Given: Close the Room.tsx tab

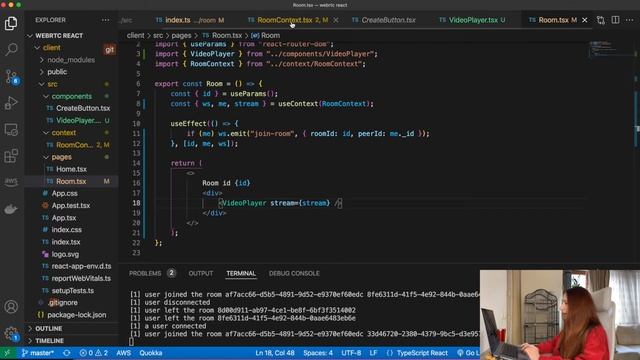Looking at the screenshot, I should point(584,20).
